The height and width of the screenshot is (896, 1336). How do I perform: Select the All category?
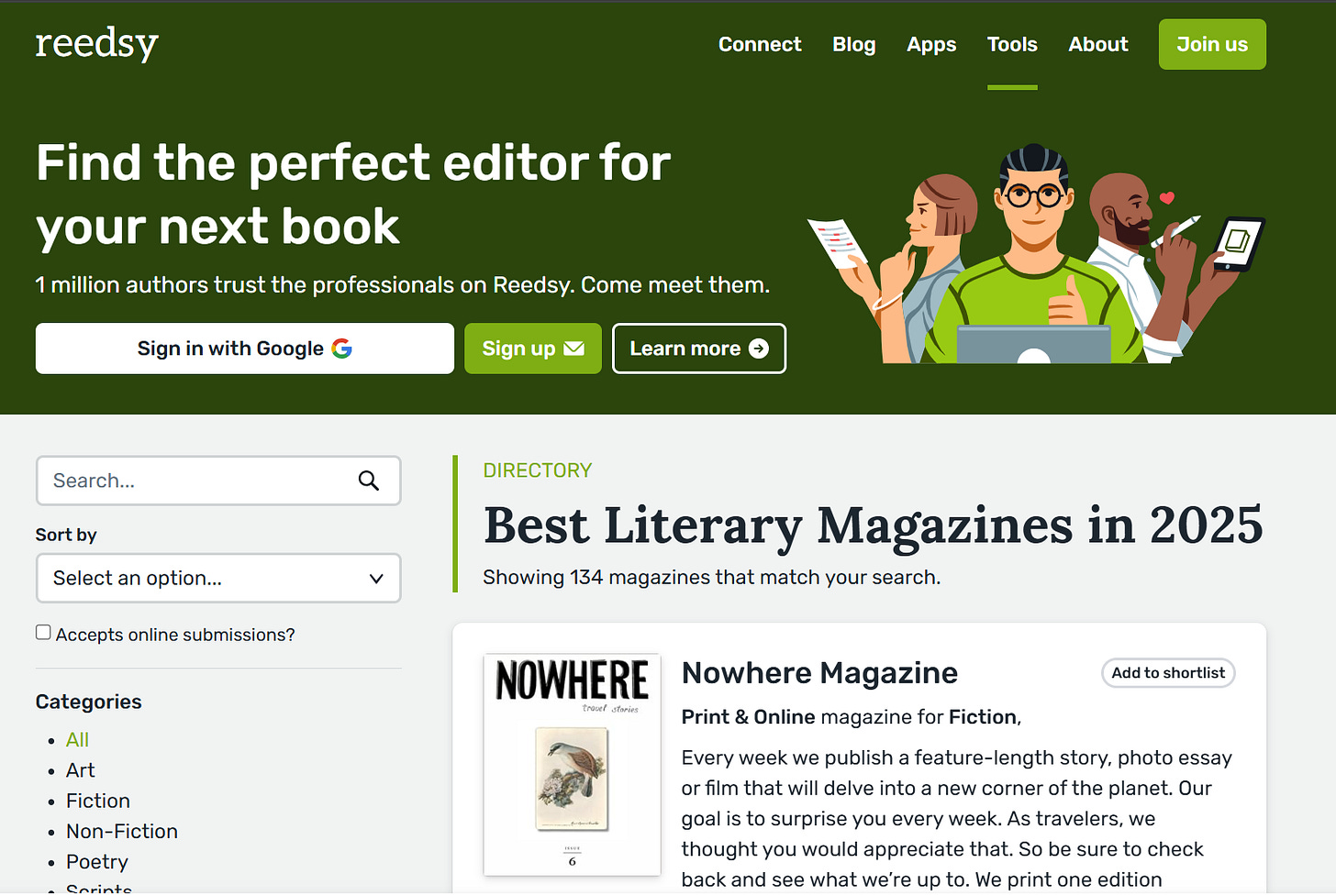78,740
